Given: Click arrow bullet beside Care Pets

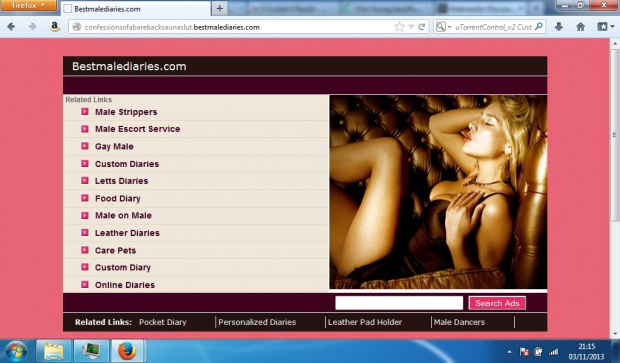Looking at the screenshot, I should (x=85, y=250).
